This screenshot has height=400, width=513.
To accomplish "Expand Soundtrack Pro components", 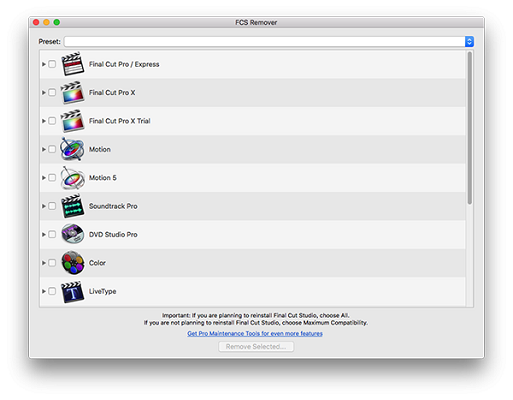I will click(44, 206).
